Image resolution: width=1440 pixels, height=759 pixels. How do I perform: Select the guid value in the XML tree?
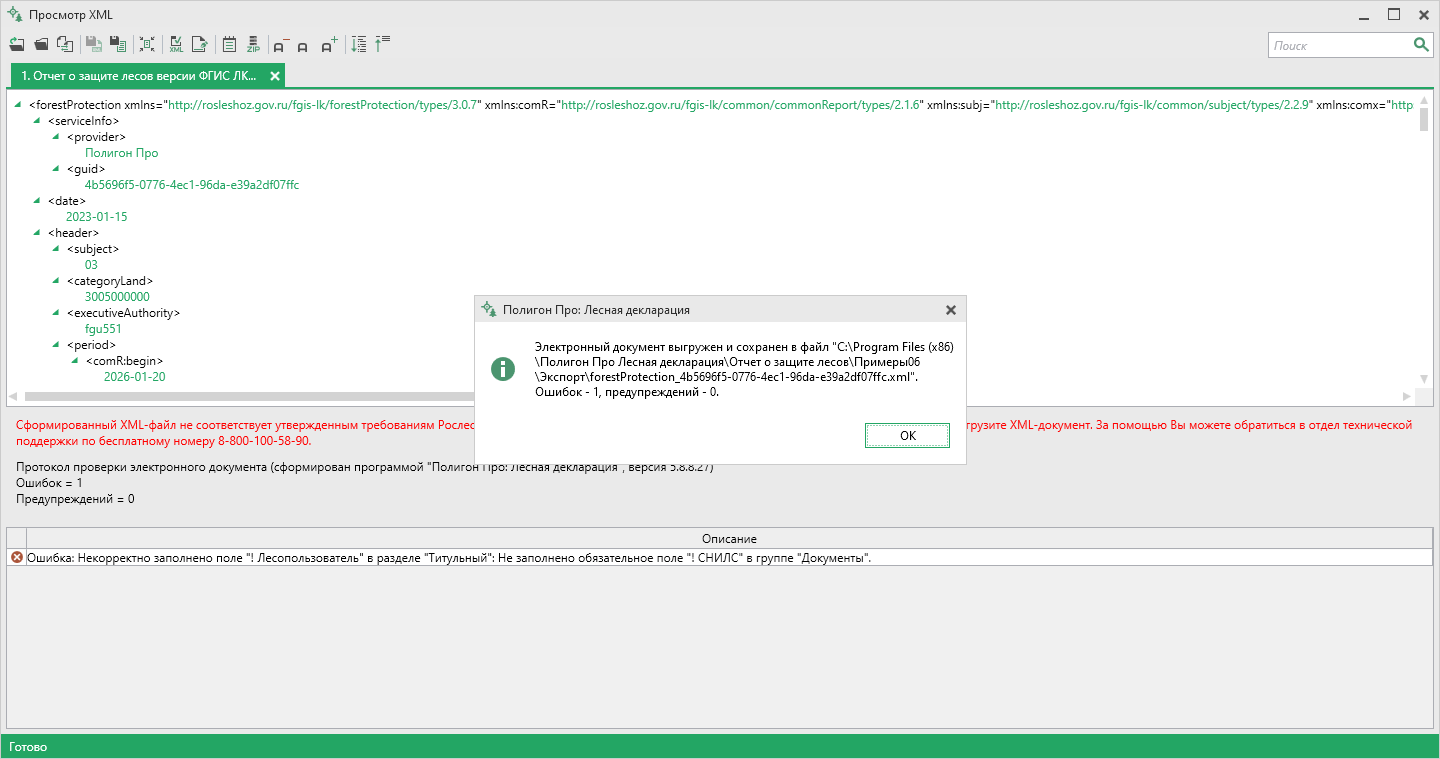coord(192,185)
